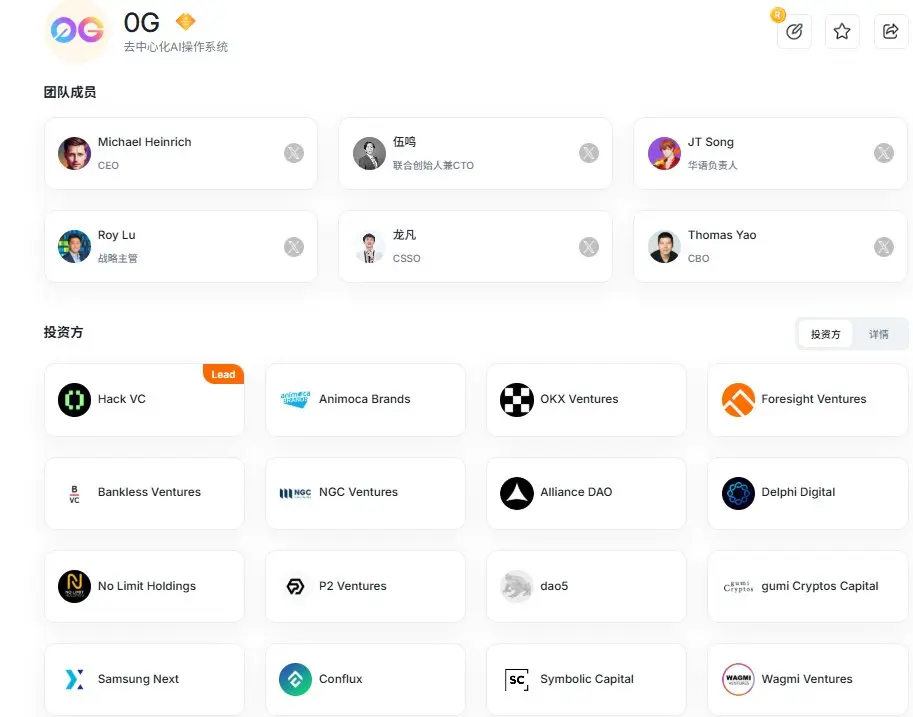913x717 pixels.
Task: Click the 去中心化AI操作系统 subtitle text
Action: click(176, 47)
